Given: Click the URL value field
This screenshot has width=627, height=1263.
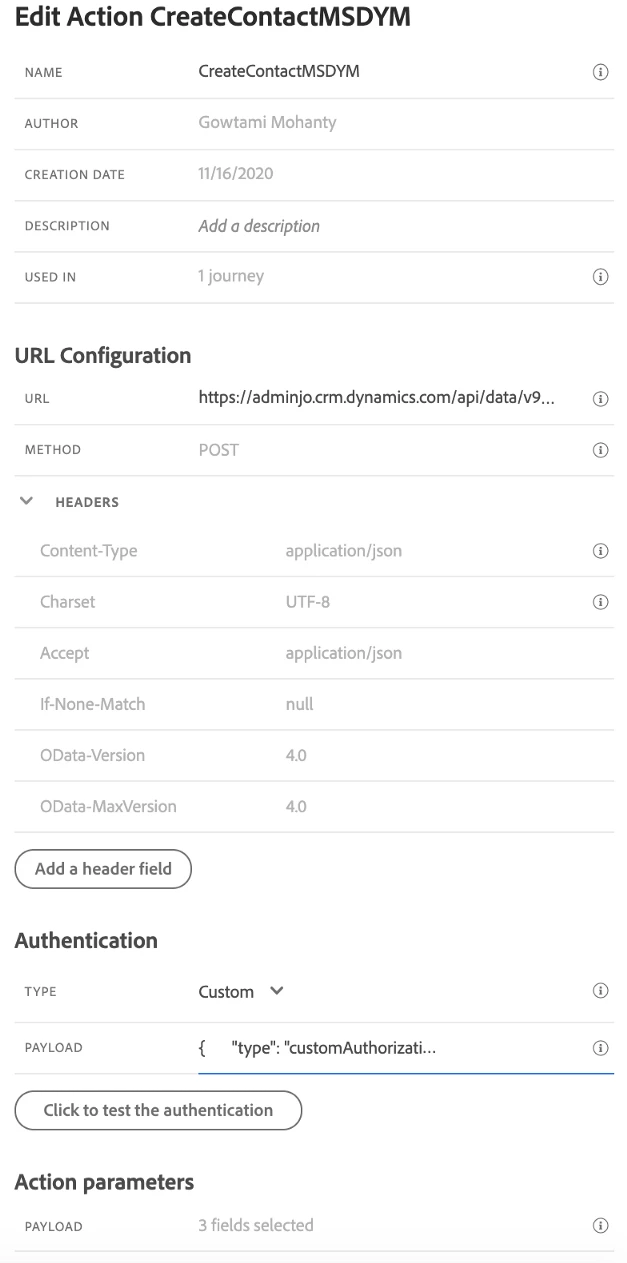Looking at the screenshot, I should (x=377, y=398).
